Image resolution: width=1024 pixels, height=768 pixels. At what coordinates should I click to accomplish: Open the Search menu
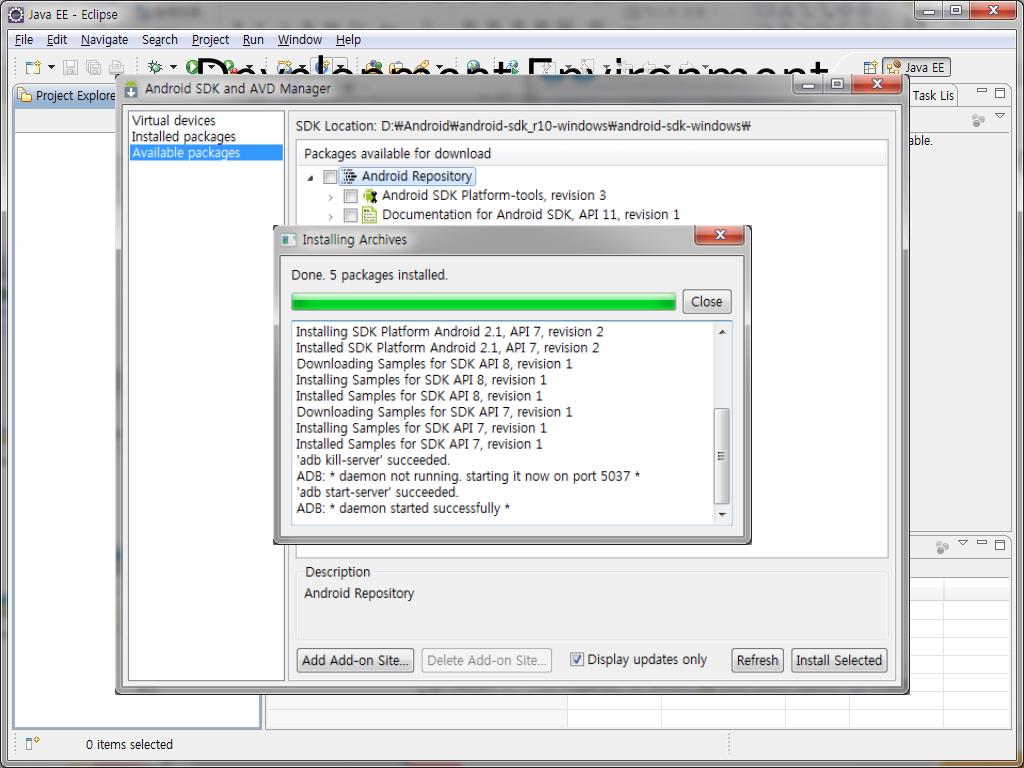tap(160, 40)
